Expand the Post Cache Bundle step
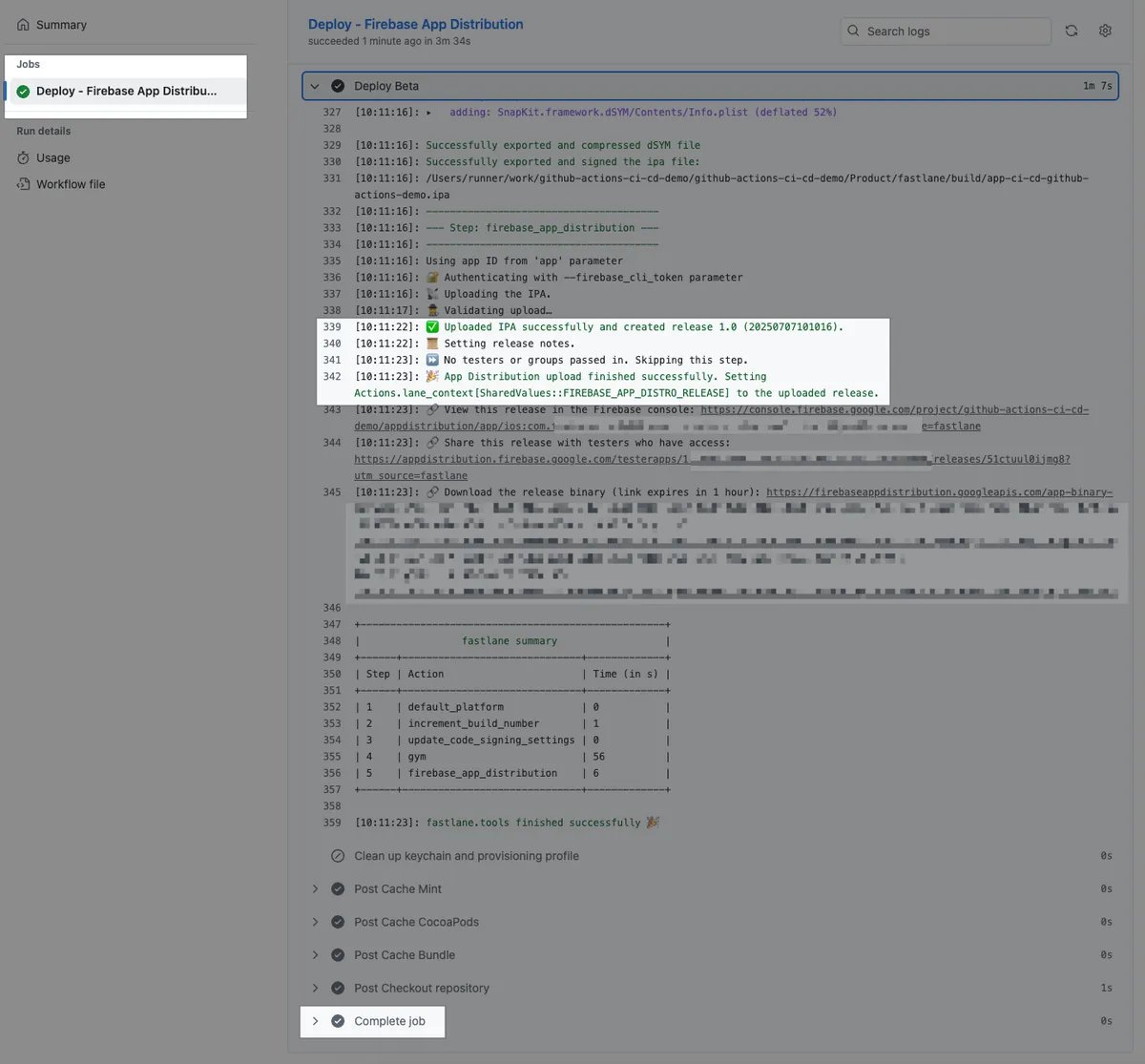 point(315,955)
